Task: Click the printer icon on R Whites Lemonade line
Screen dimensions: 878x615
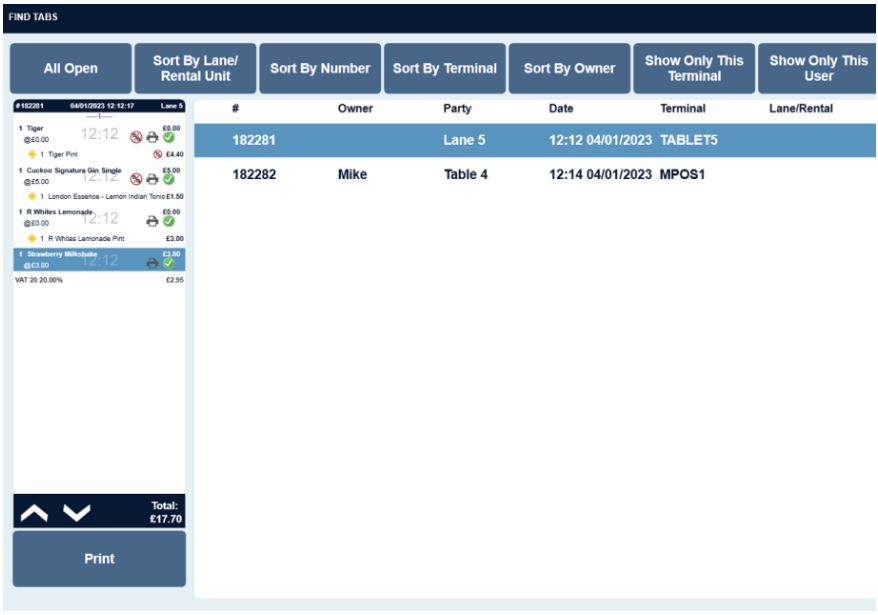Action: 152,221
